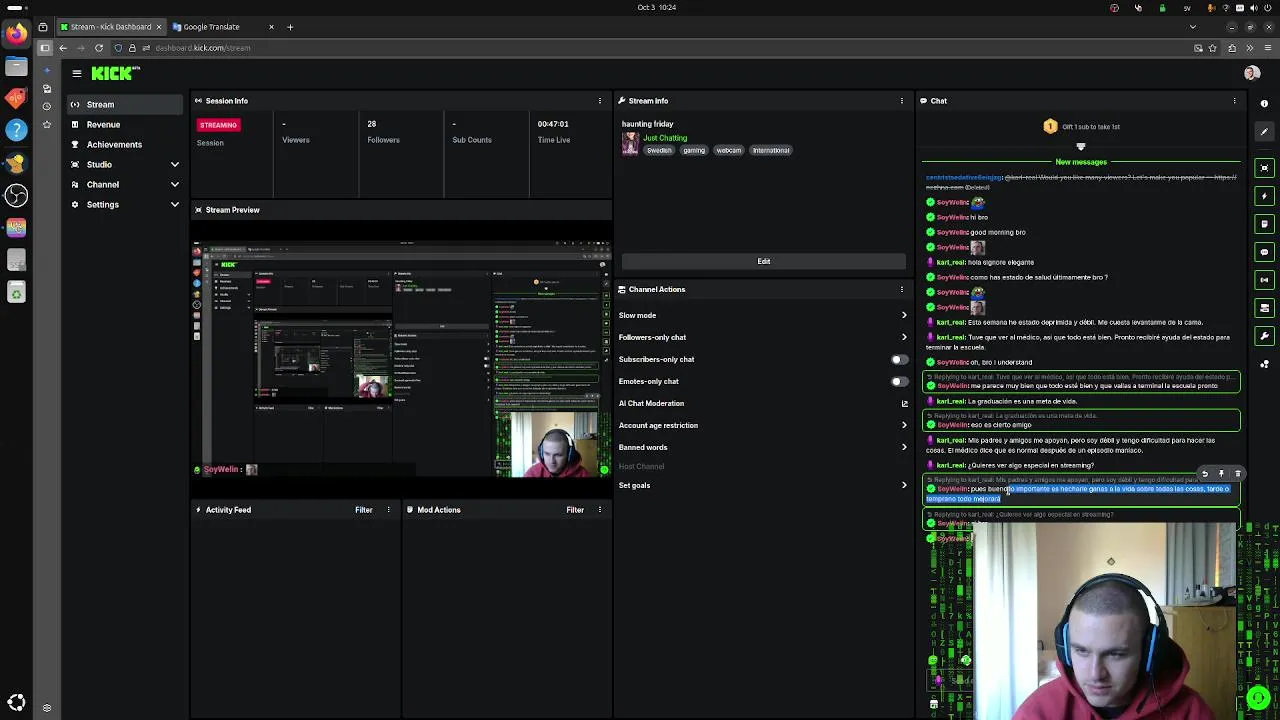Click the Stream Preview thumbnail
The image size is (1280, 720).
tap(402, 359)
